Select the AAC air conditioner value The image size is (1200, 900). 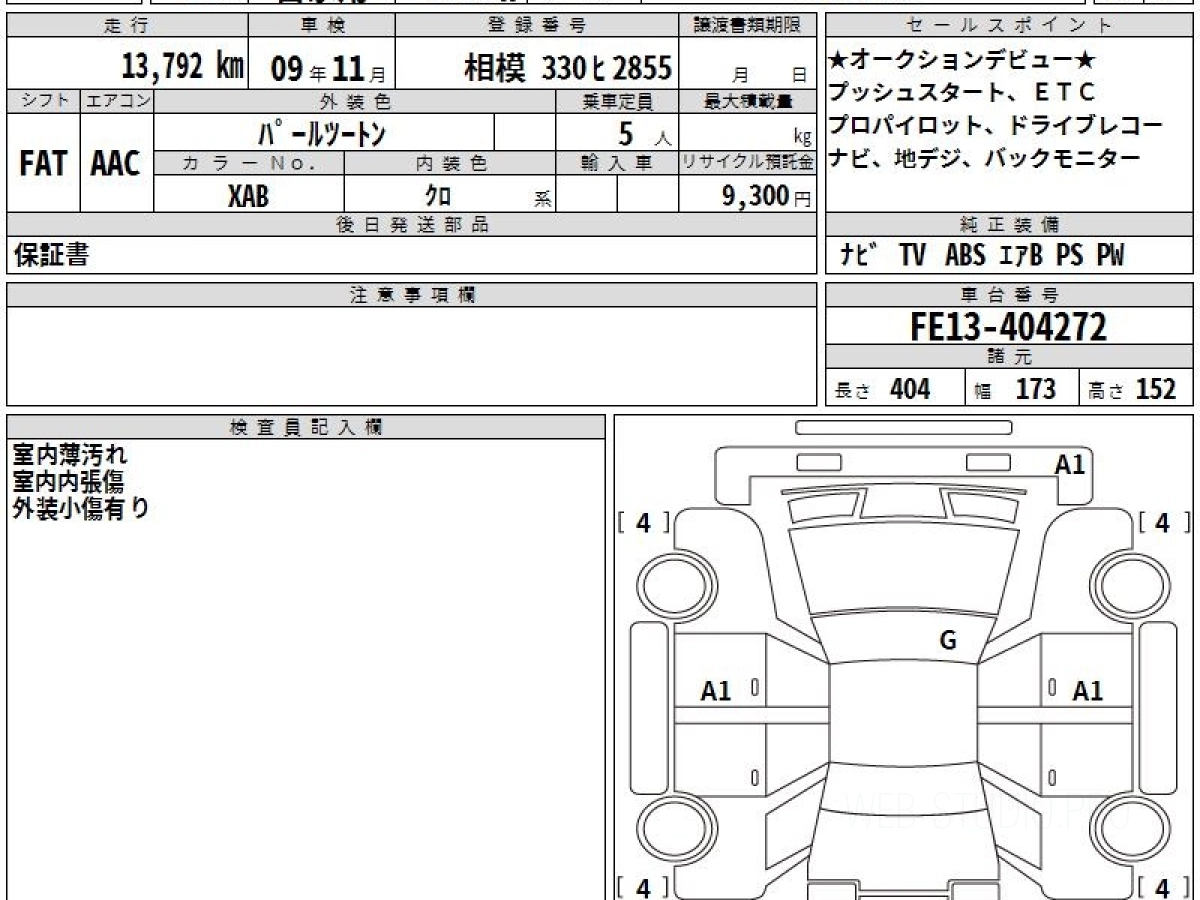pos(116,164)
